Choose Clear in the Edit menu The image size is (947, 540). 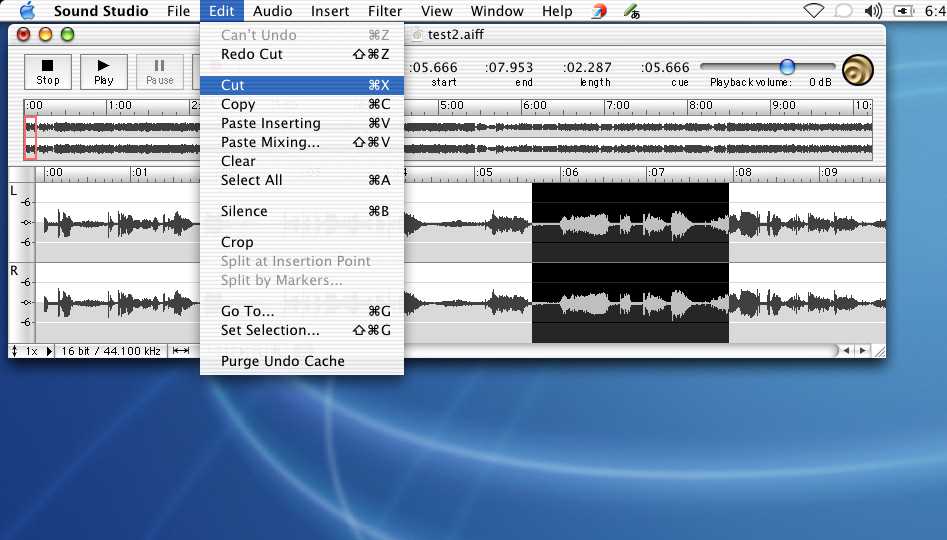[302, 161]
